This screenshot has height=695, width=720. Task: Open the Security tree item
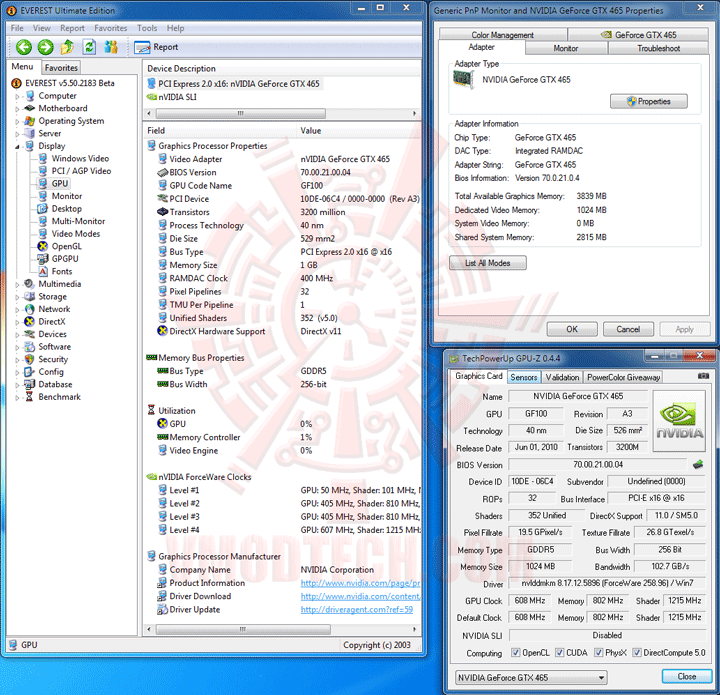pos(46,359)
